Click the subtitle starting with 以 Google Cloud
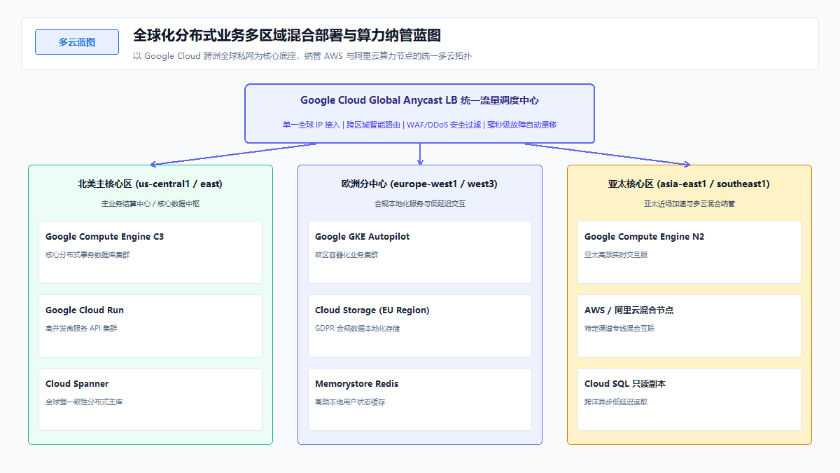 point(302,56)
